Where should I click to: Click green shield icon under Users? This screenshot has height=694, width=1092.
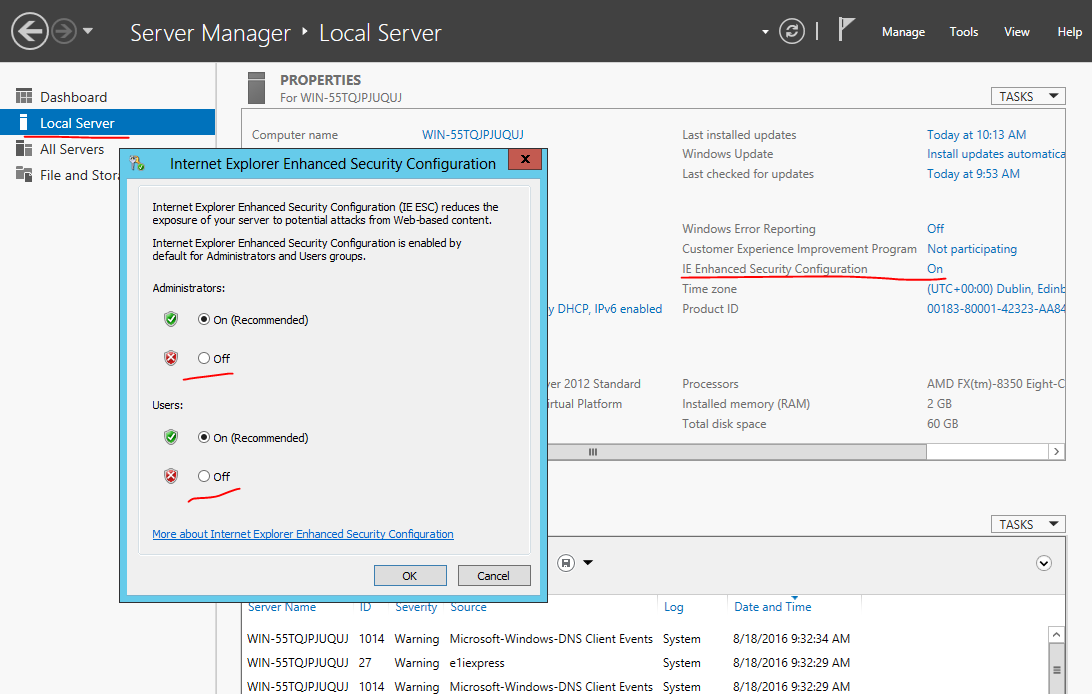point(171,437)
